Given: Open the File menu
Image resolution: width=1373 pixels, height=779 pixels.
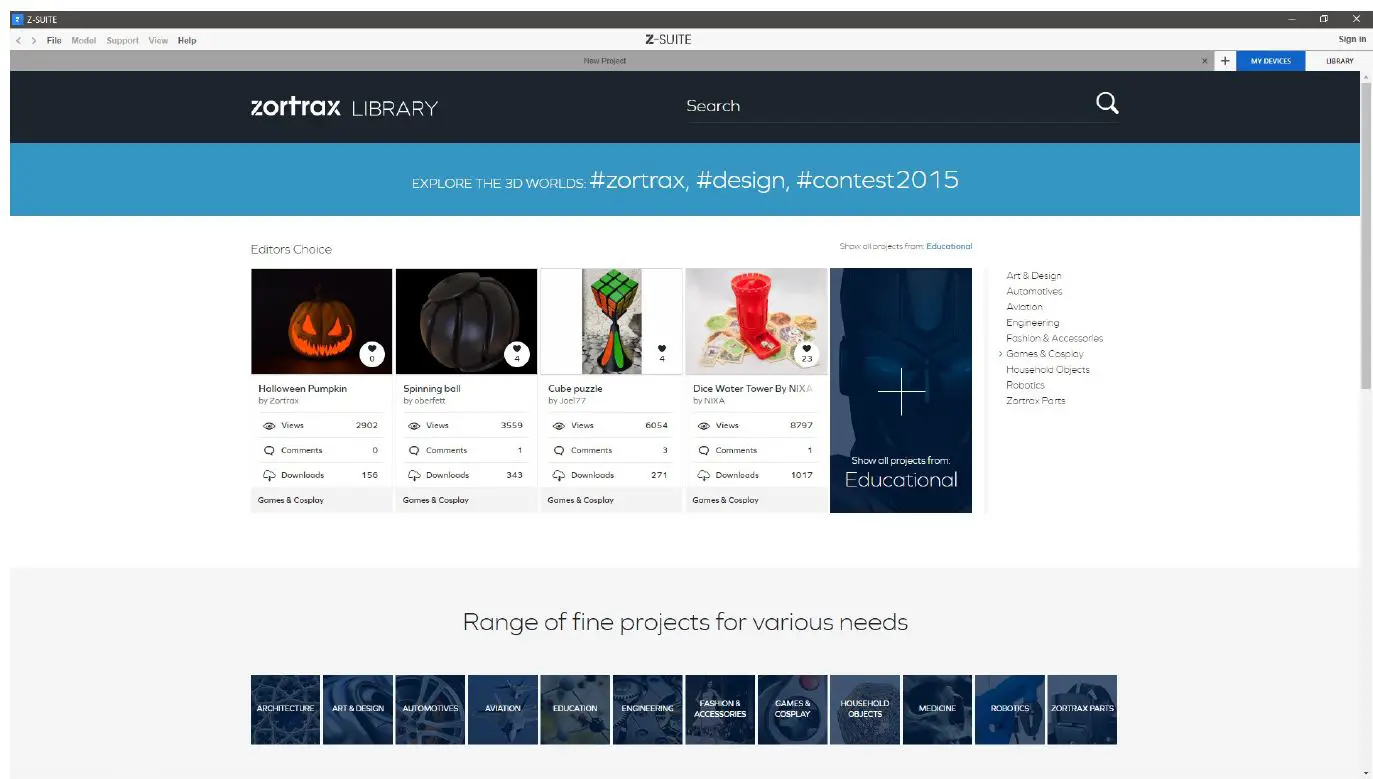Looking at the screenshot, I should (54, 40).
